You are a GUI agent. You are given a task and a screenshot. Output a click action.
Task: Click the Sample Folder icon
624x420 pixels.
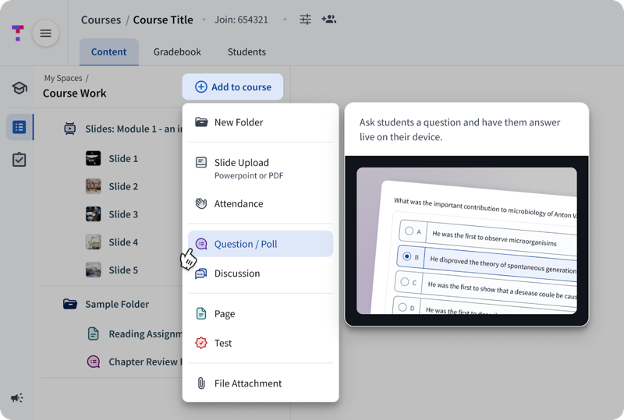(70, 304)
